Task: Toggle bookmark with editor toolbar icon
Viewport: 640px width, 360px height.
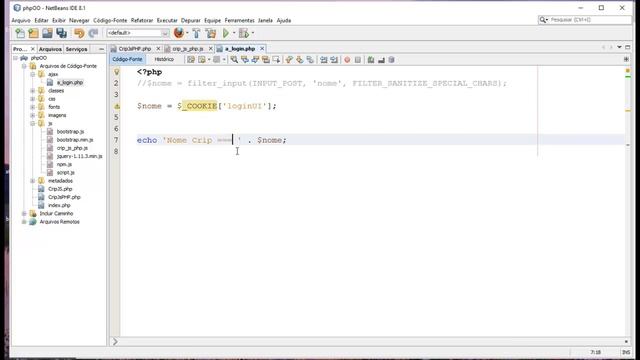Action: [x=310, y=60]
